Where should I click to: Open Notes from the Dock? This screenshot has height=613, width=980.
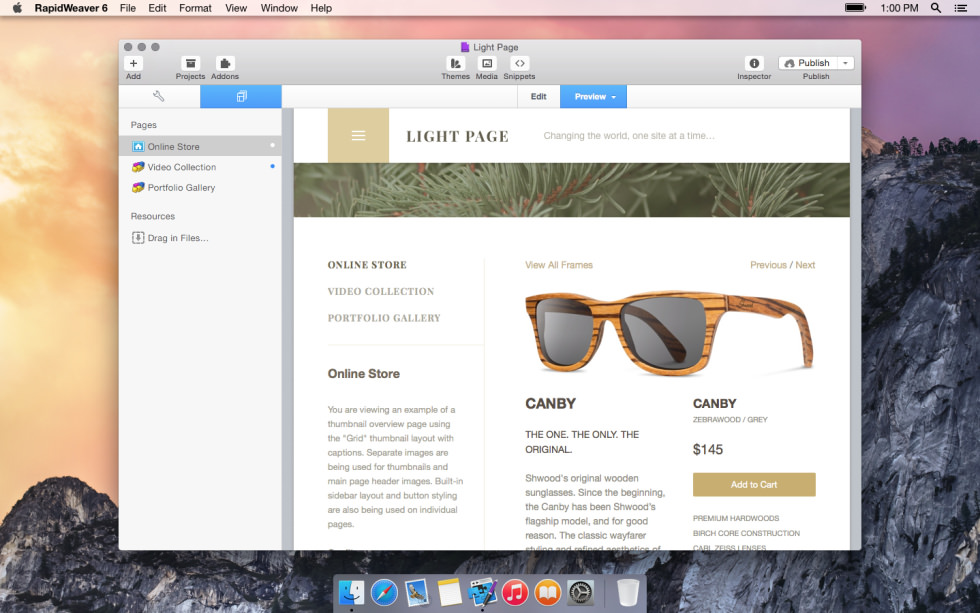[x=449, y=592]
